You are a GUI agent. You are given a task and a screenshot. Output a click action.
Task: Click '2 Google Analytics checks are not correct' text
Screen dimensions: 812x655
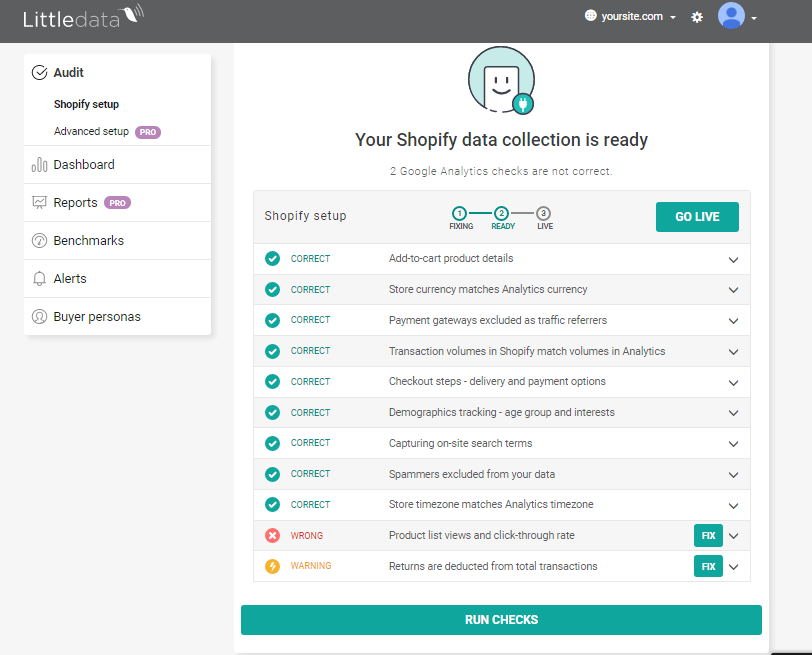point(501,171)
